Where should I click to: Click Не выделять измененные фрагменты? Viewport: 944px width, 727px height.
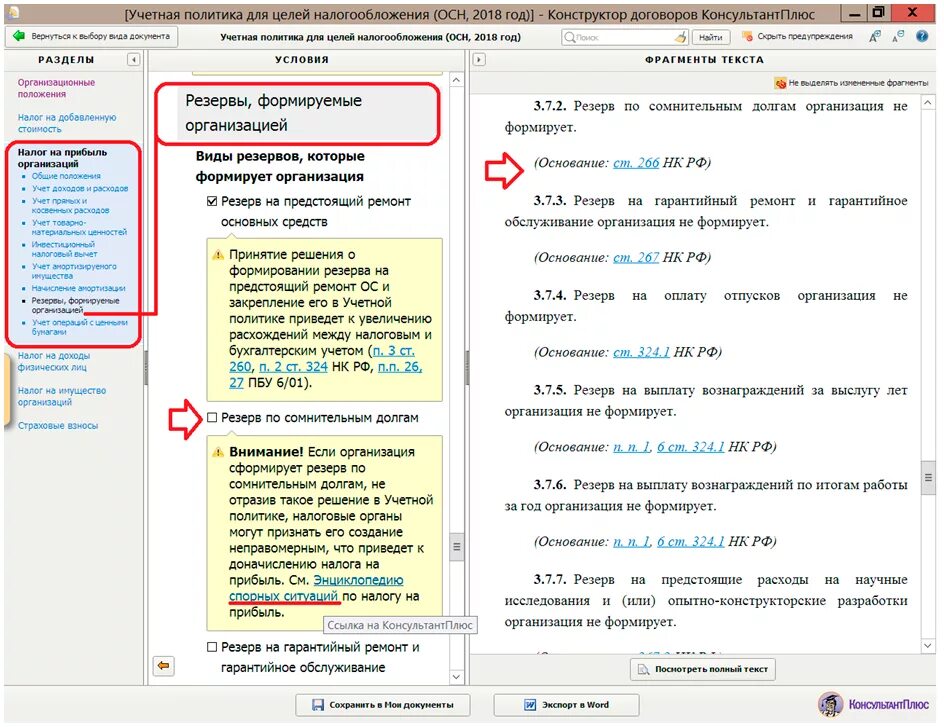[851, 83]
